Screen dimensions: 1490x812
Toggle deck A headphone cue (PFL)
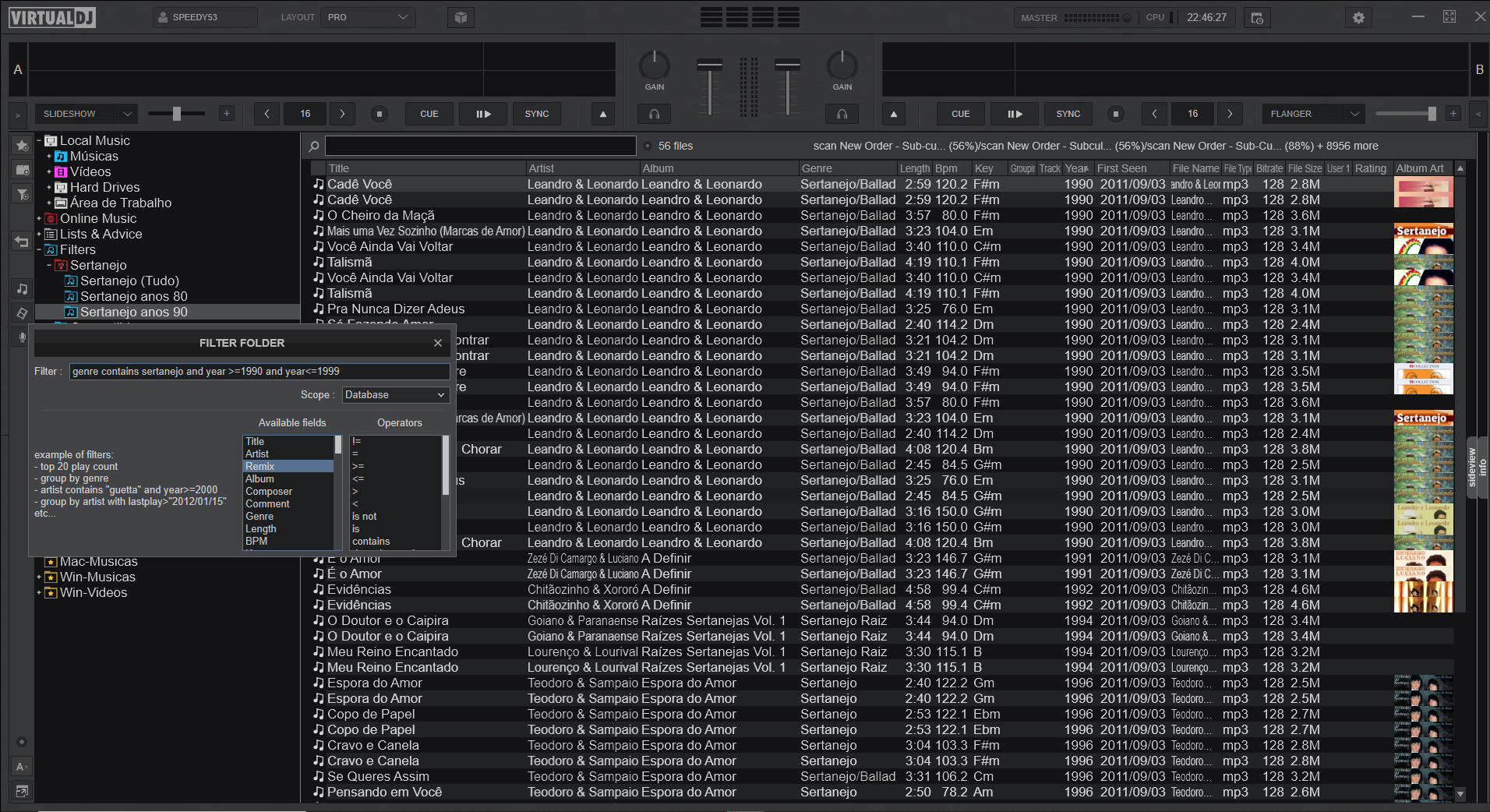pyautogui.click(x=655, y=114)
